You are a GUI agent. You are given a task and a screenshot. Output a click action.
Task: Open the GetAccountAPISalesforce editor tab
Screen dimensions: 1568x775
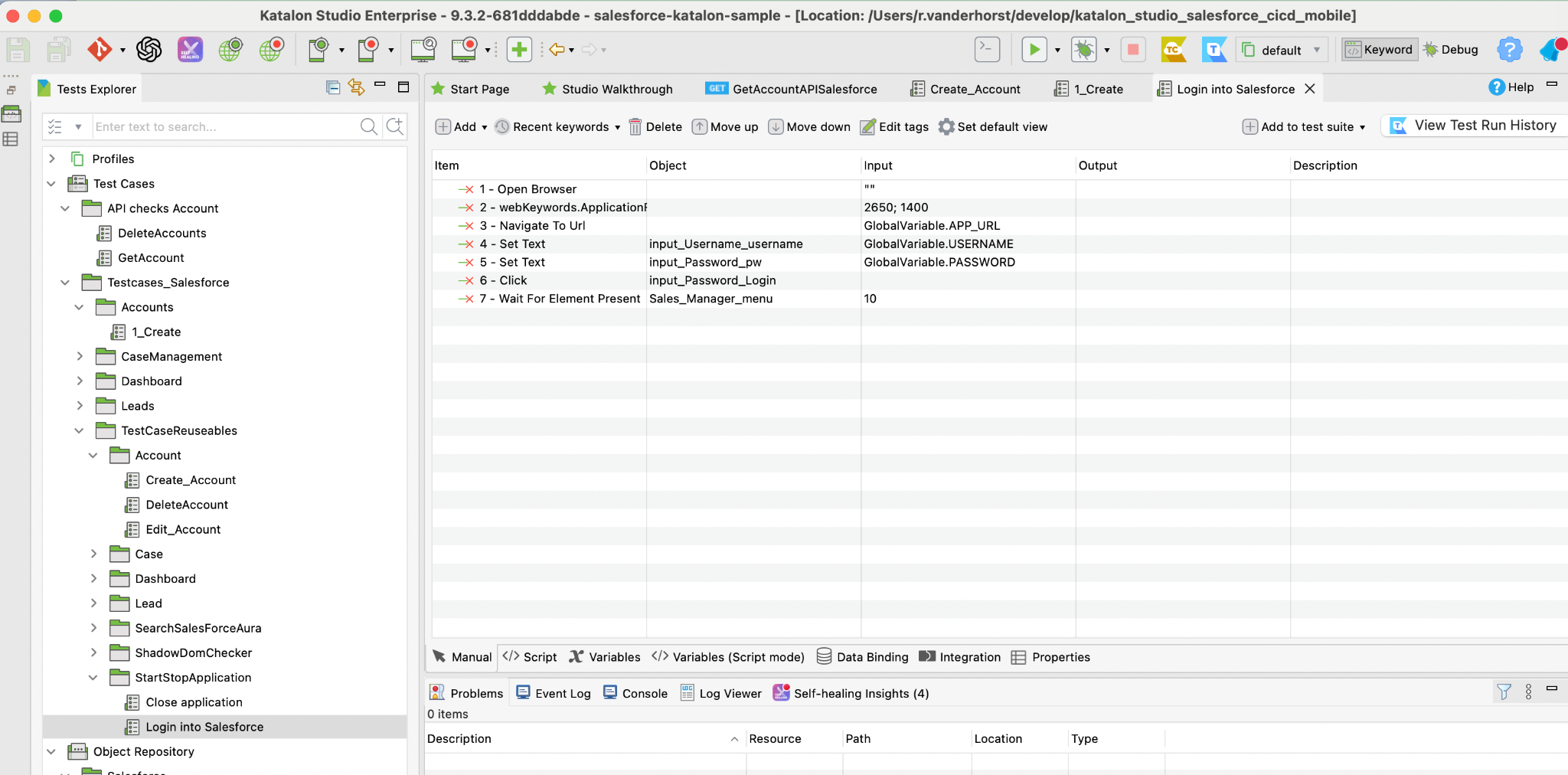pos(792,89)
